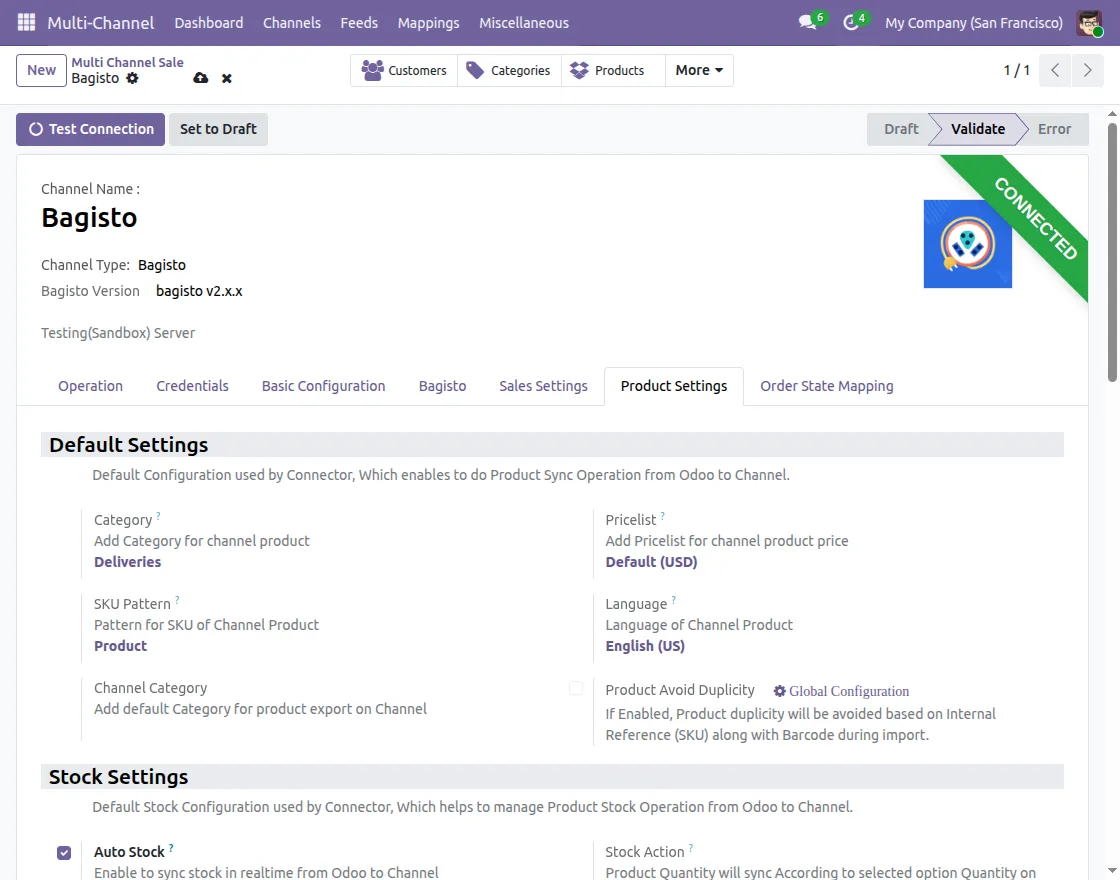Click the Auto Stock help question mark

(171, 847)
